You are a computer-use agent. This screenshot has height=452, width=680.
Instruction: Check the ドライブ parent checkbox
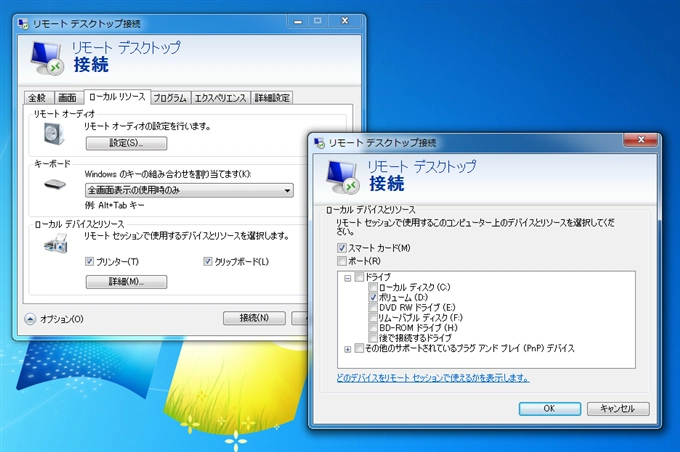[359, 277]
